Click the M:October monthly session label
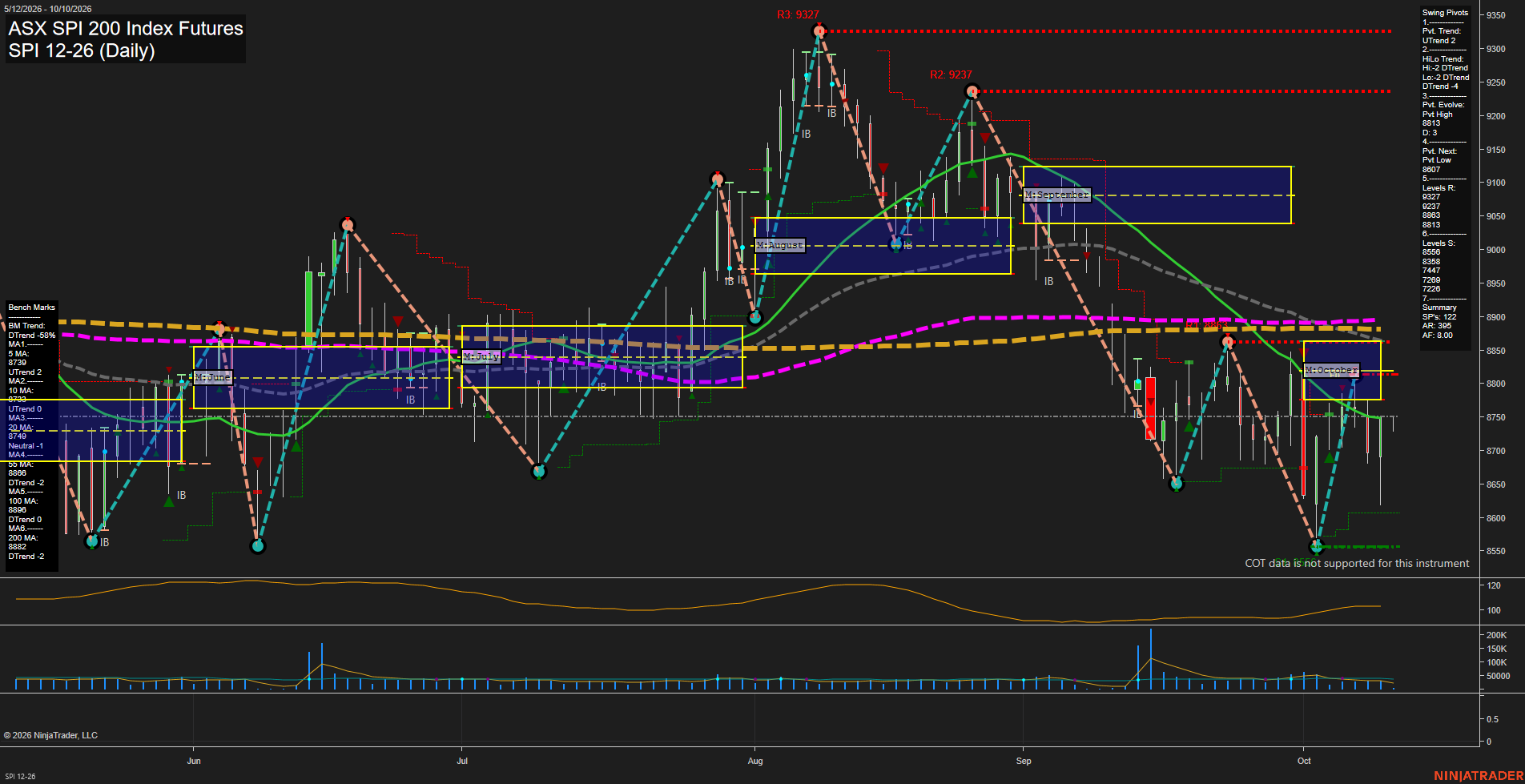This screenshot has height=784, width=1525. [1331, 370]
